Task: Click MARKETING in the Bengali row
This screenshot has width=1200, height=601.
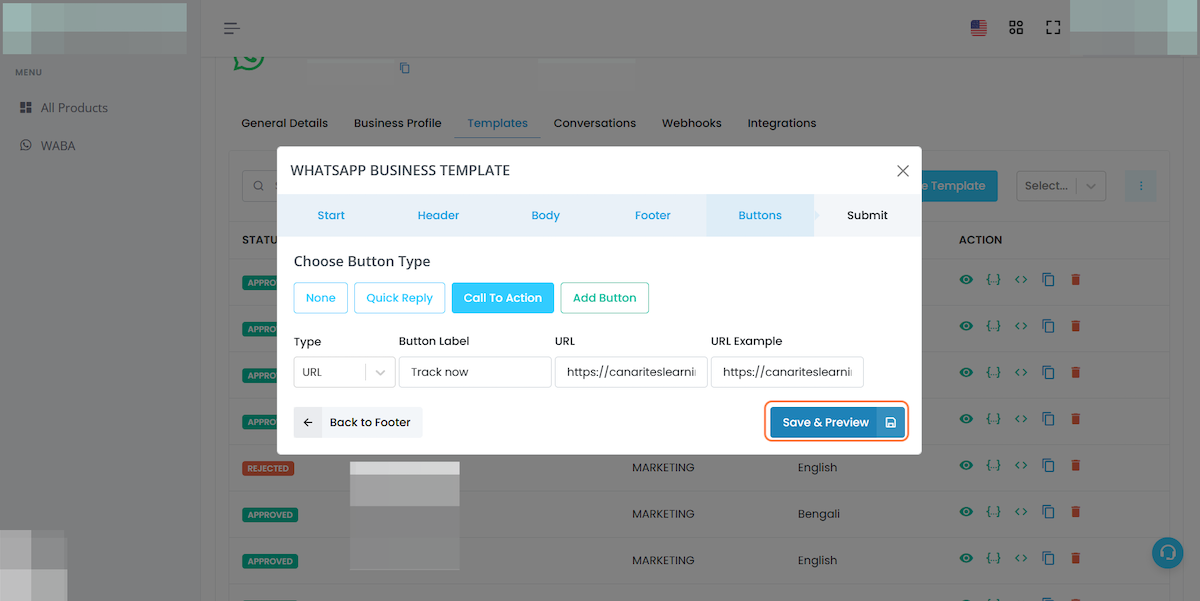Action: 663,514
